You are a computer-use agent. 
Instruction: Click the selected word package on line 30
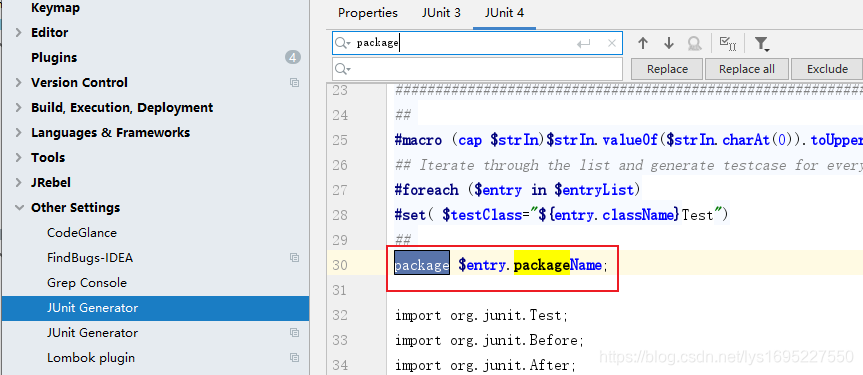pyautogui.click(x=422, y=265)
